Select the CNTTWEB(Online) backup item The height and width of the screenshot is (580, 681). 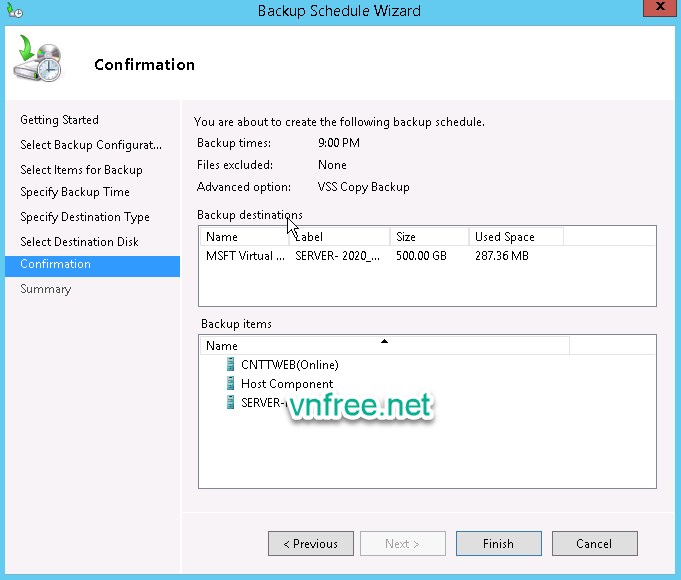pos(289,365)
